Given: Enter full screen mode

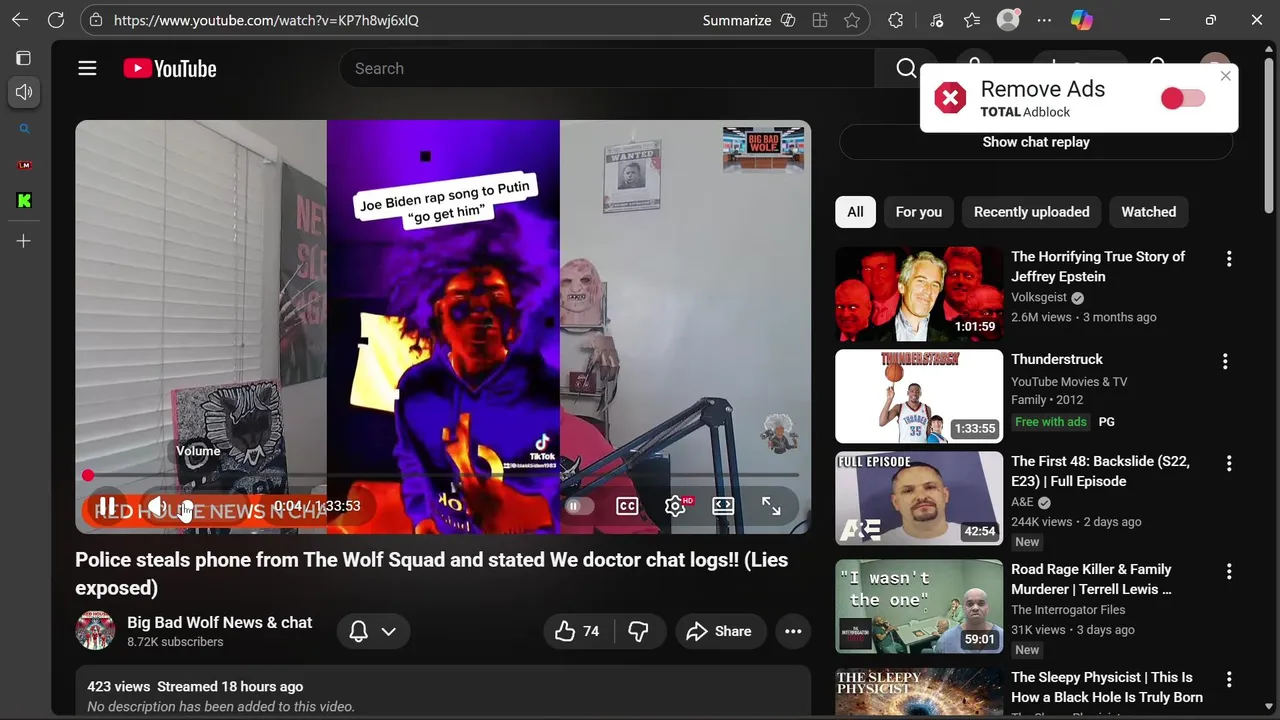Looking at the screenshot, I should [x=771, y=506].
